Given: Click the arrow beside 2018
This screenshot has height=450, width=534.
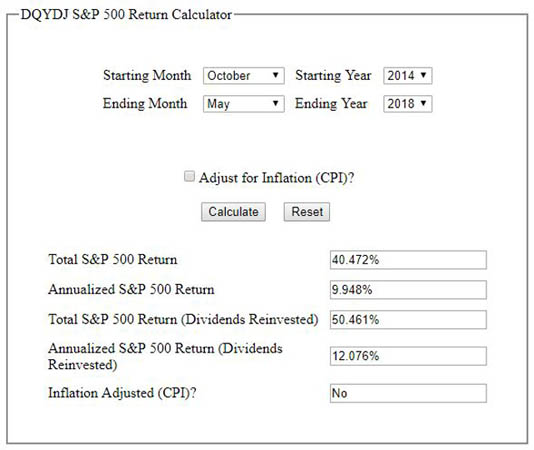Looking at the screenshot, I should click(x=423, y=103).
